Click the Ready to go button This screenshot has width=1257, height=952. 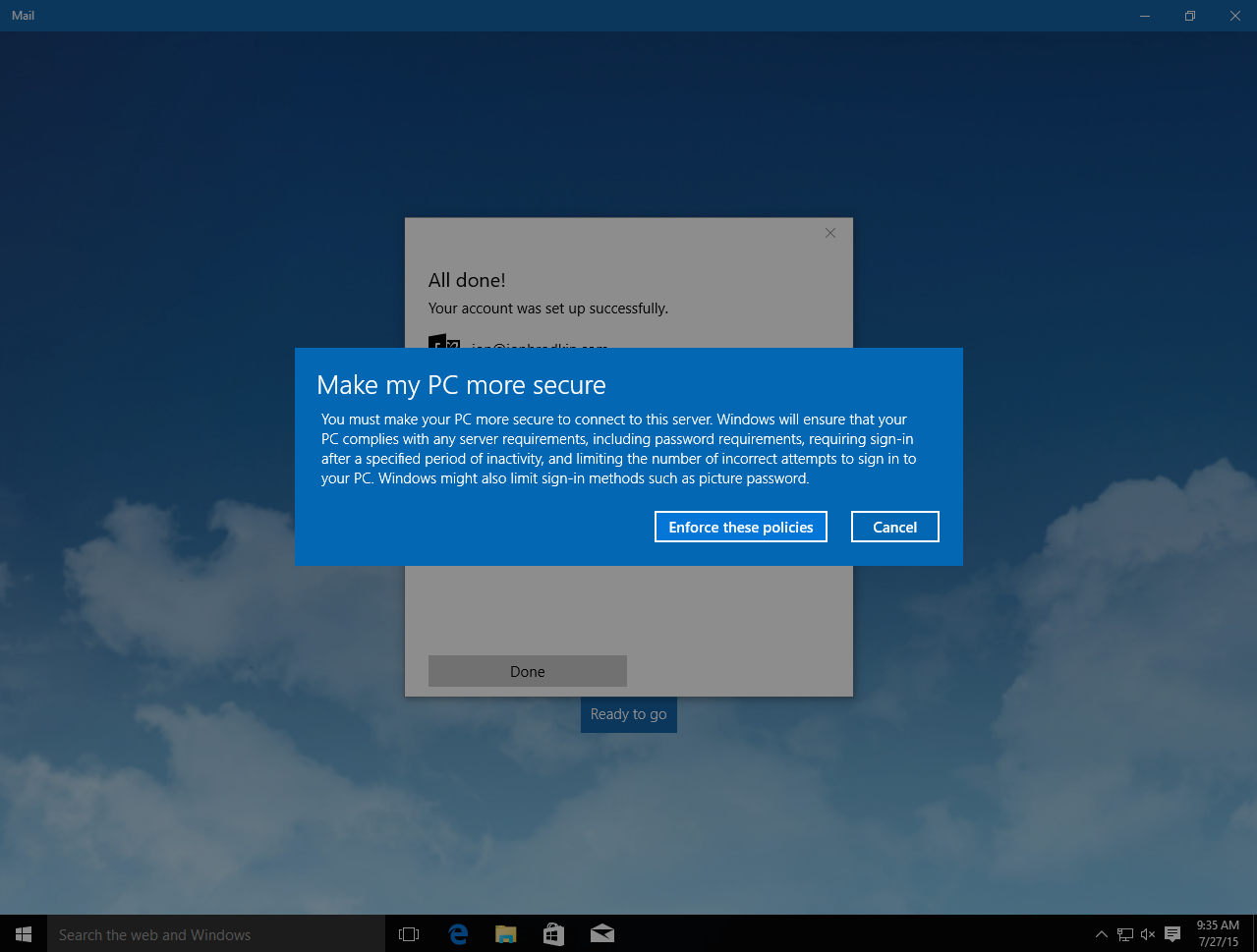628,714
